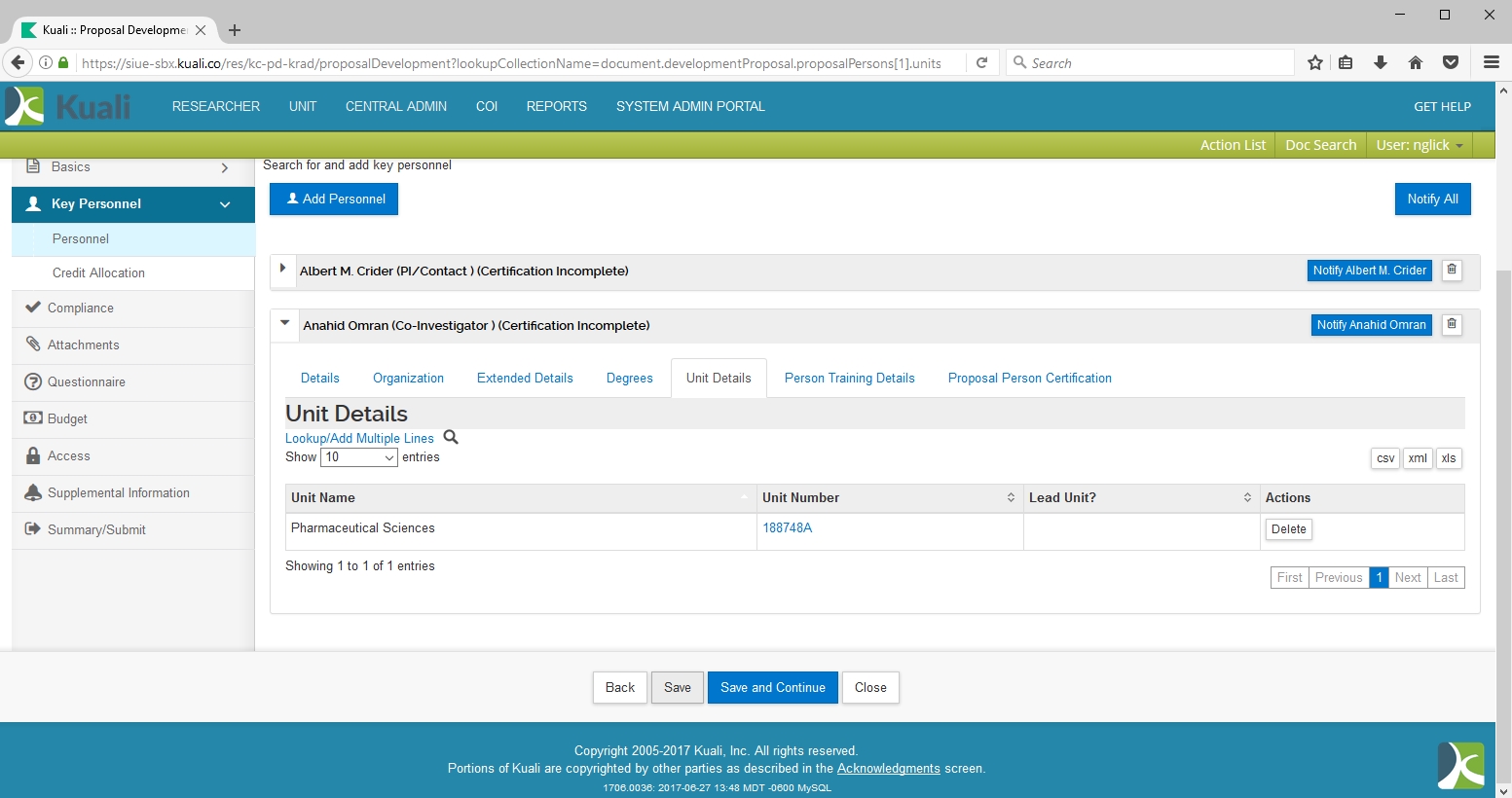The width and height of the screenshot is (1512, 798).
Task: Collapse Anahid Omran personnel panel
Action: [285, 323]
